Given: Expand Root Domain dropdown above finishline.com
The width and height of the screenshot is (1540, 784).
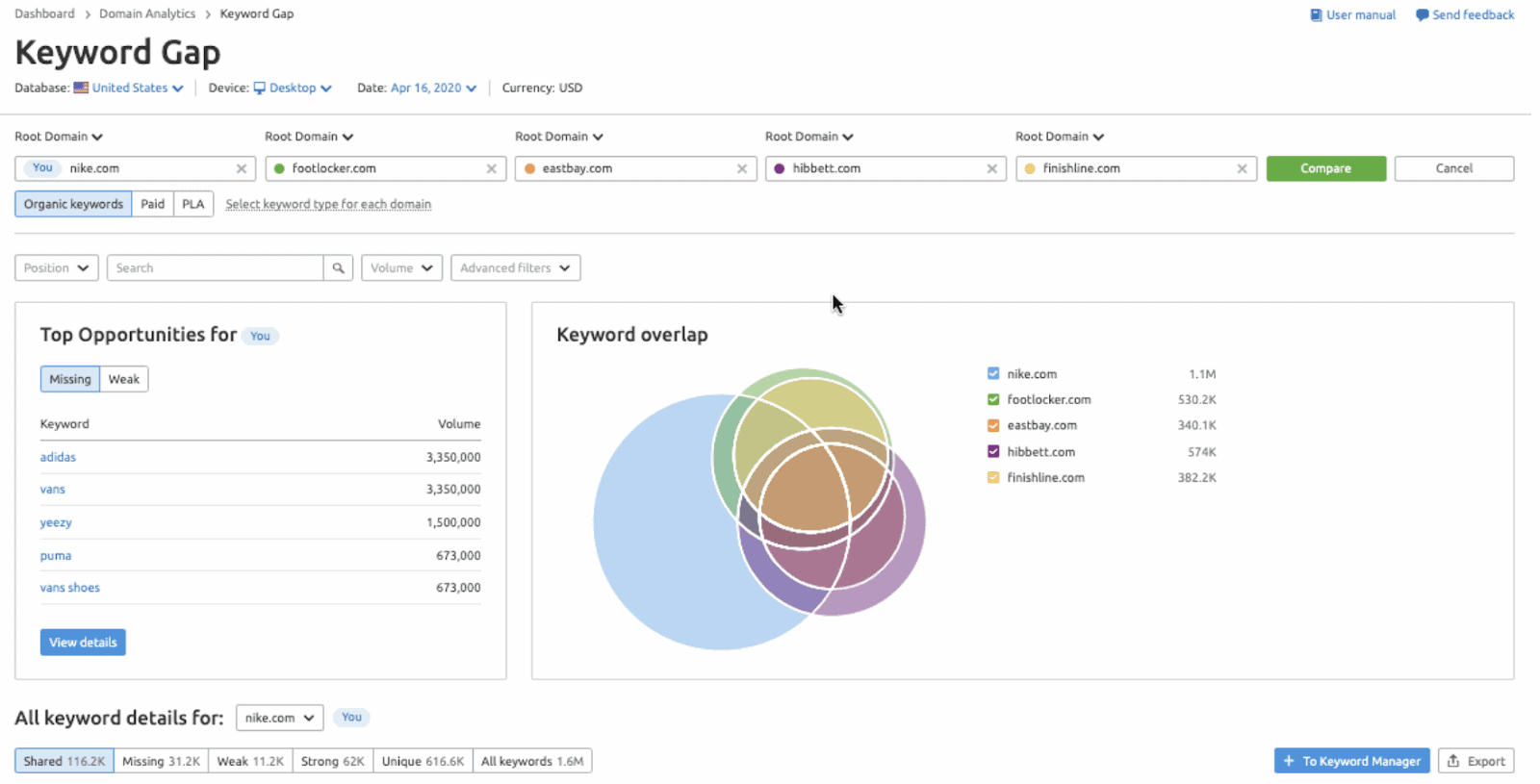Looking at the screenshot, I should pyautogui.click(x=1060, y=137).
